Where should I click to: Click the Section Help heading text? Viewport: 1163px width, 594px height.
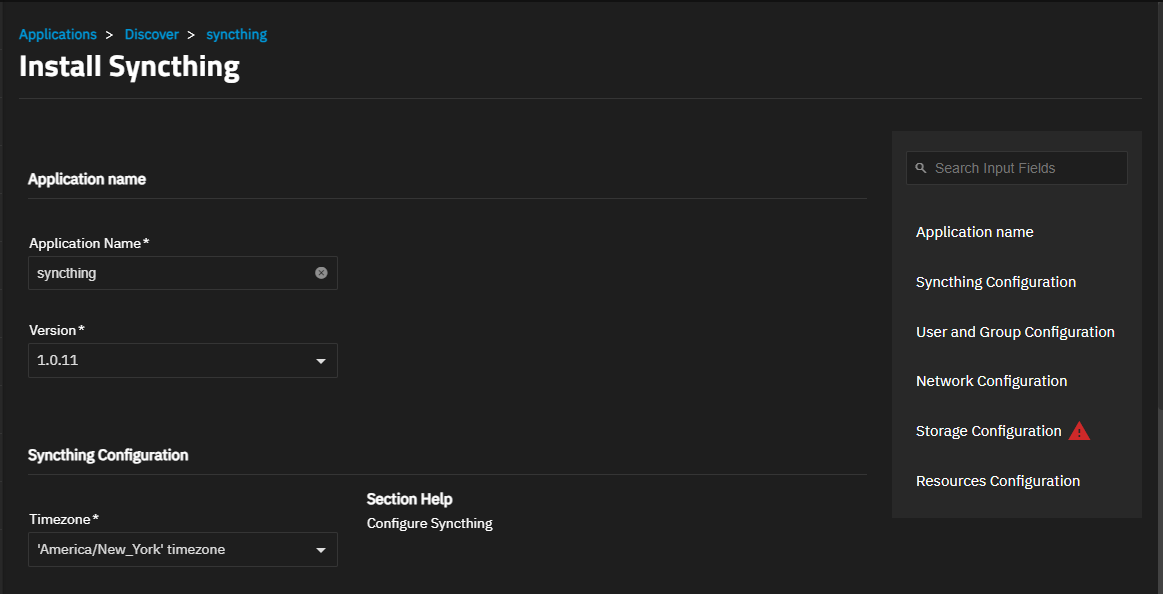409,498
